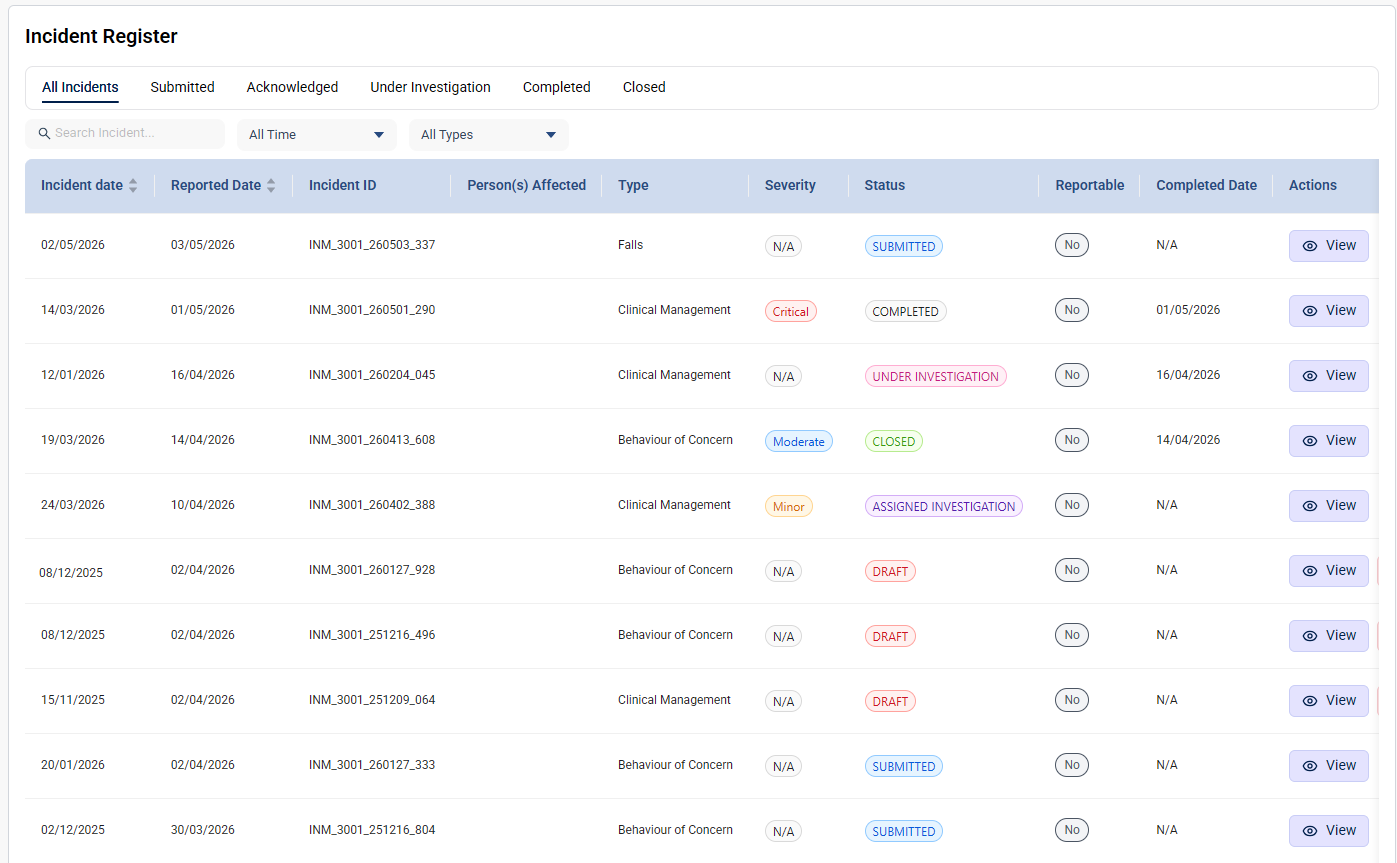
Task: View incident INM_3001_260127_928
Action: tap(1329, 571)
